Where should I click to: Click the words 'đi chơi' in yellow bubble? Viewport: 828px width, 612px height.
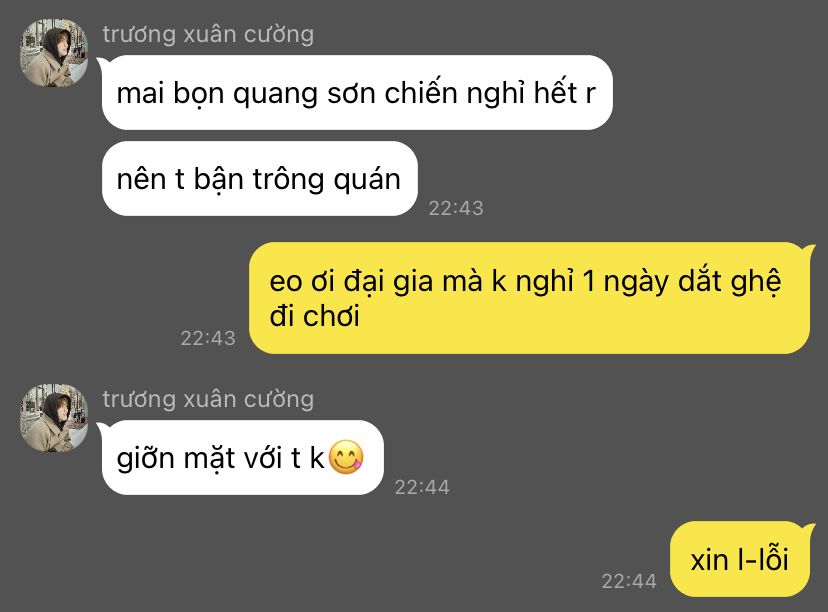click(x=315, y=316)
